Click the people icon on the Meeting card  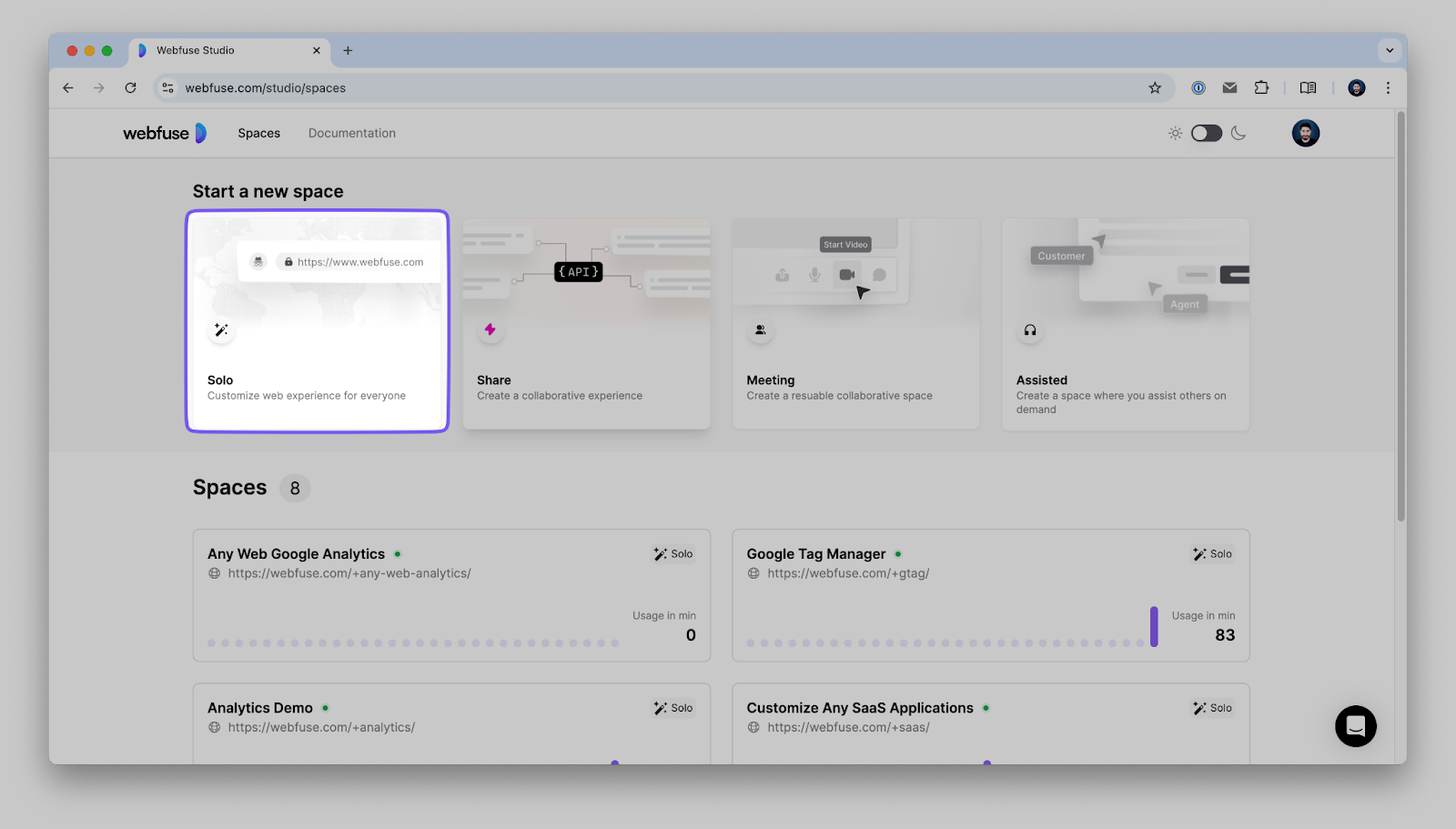click(761, 330)
